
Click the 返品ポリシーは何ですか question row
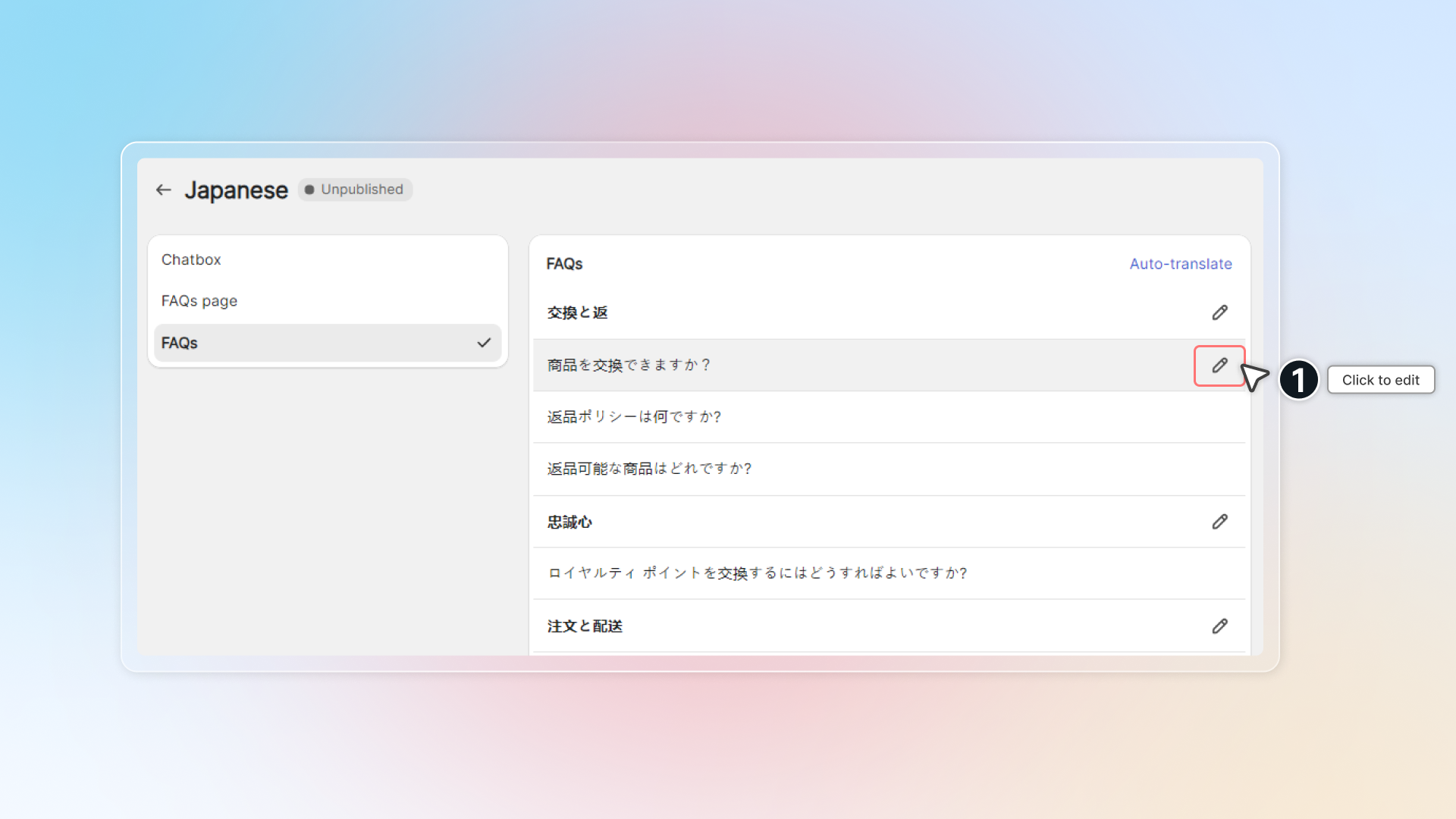tap(634, 417)
